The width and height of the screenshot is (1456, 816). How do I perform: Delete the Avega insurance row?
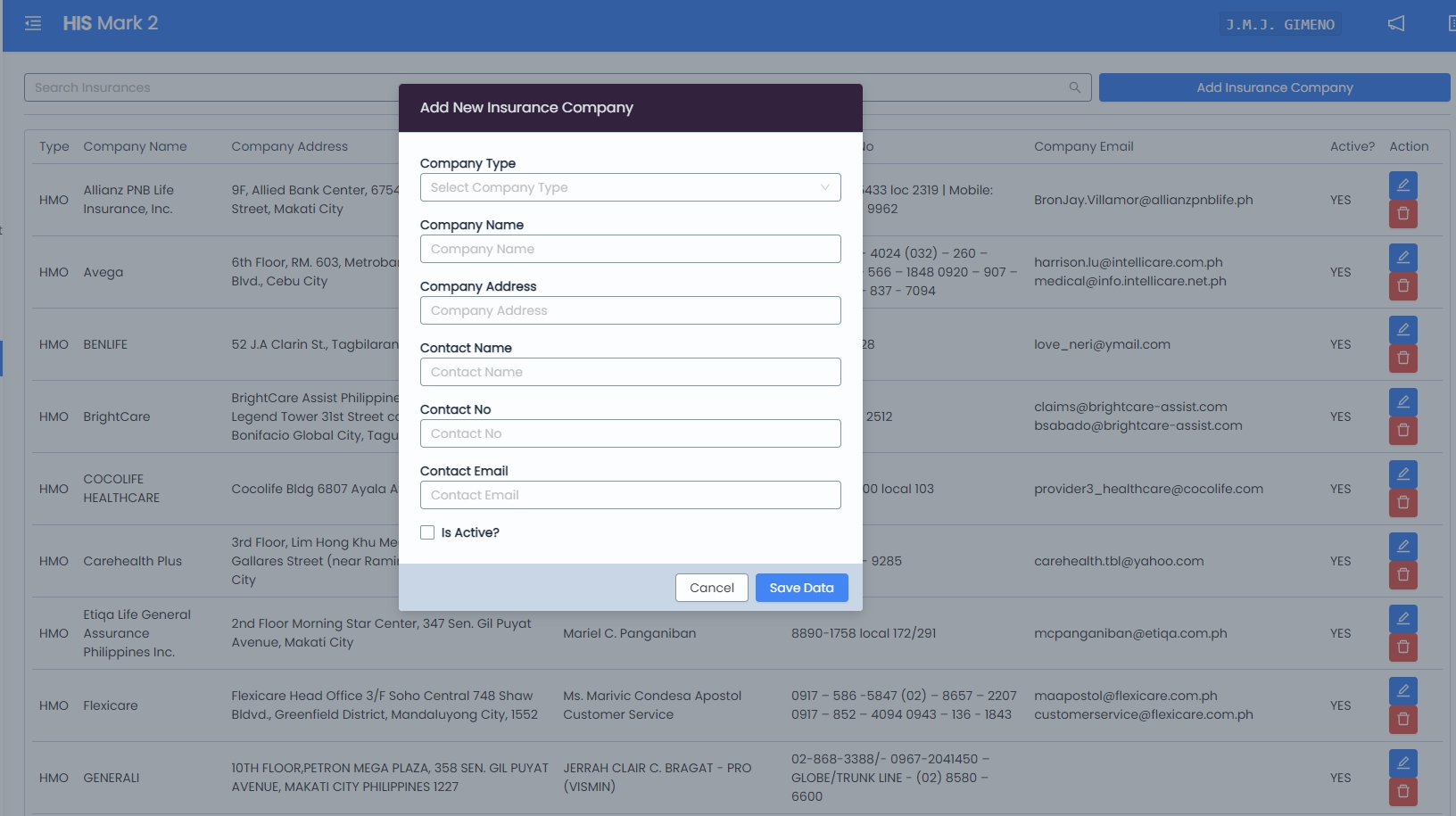tap(1402, 286)
